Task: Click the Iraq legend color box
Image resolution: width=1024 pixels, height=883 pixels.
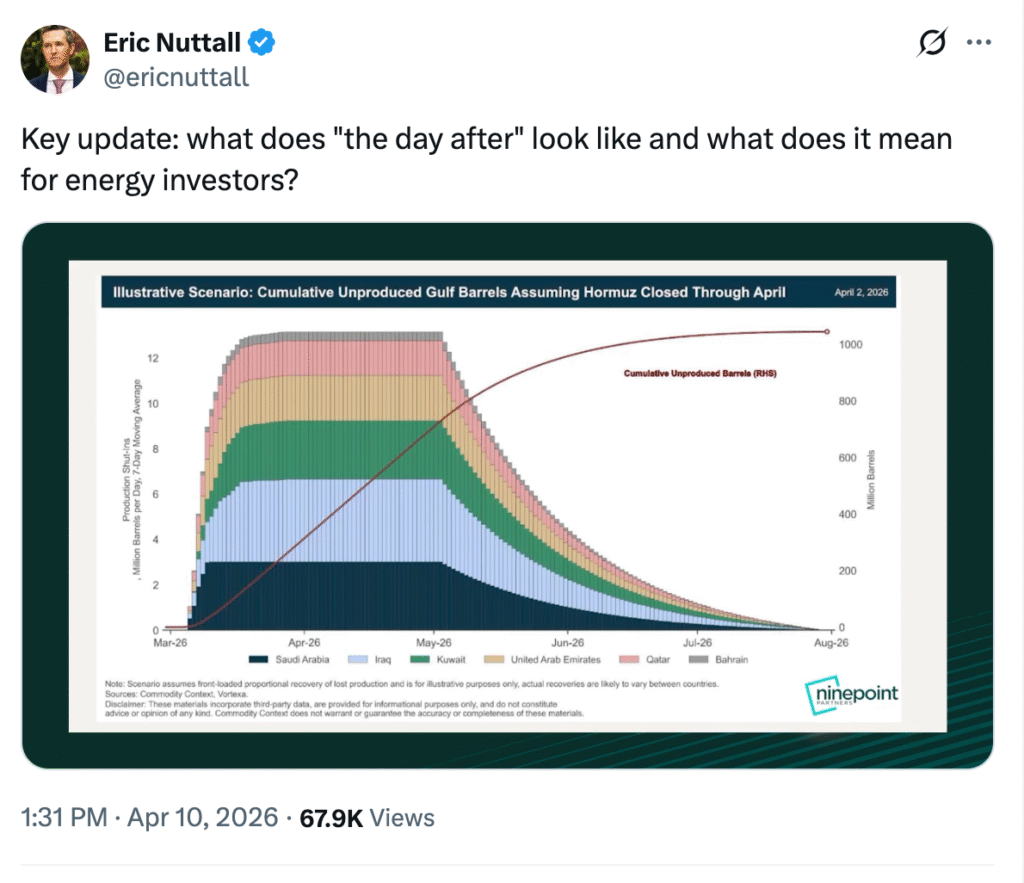Action: tap(357, 660)
